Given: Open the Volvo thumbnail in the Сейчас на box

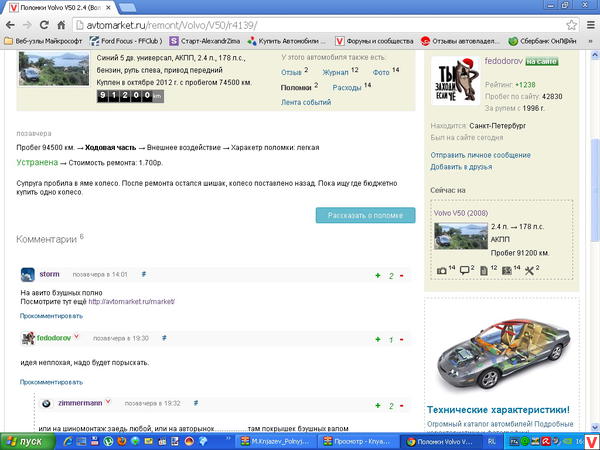Looking at the screenshot, I should [461, 236].
